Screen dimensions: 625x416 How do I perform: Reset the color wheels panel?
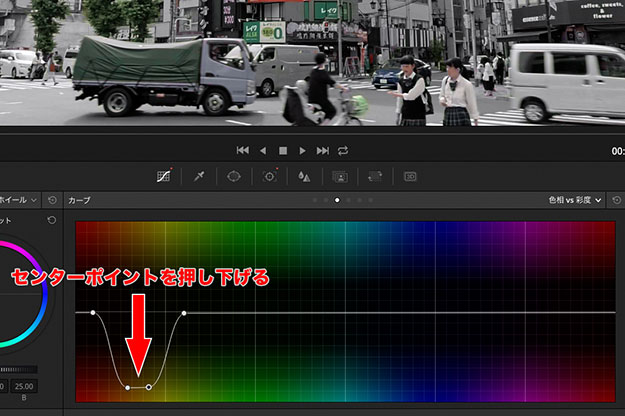[52, 200]
